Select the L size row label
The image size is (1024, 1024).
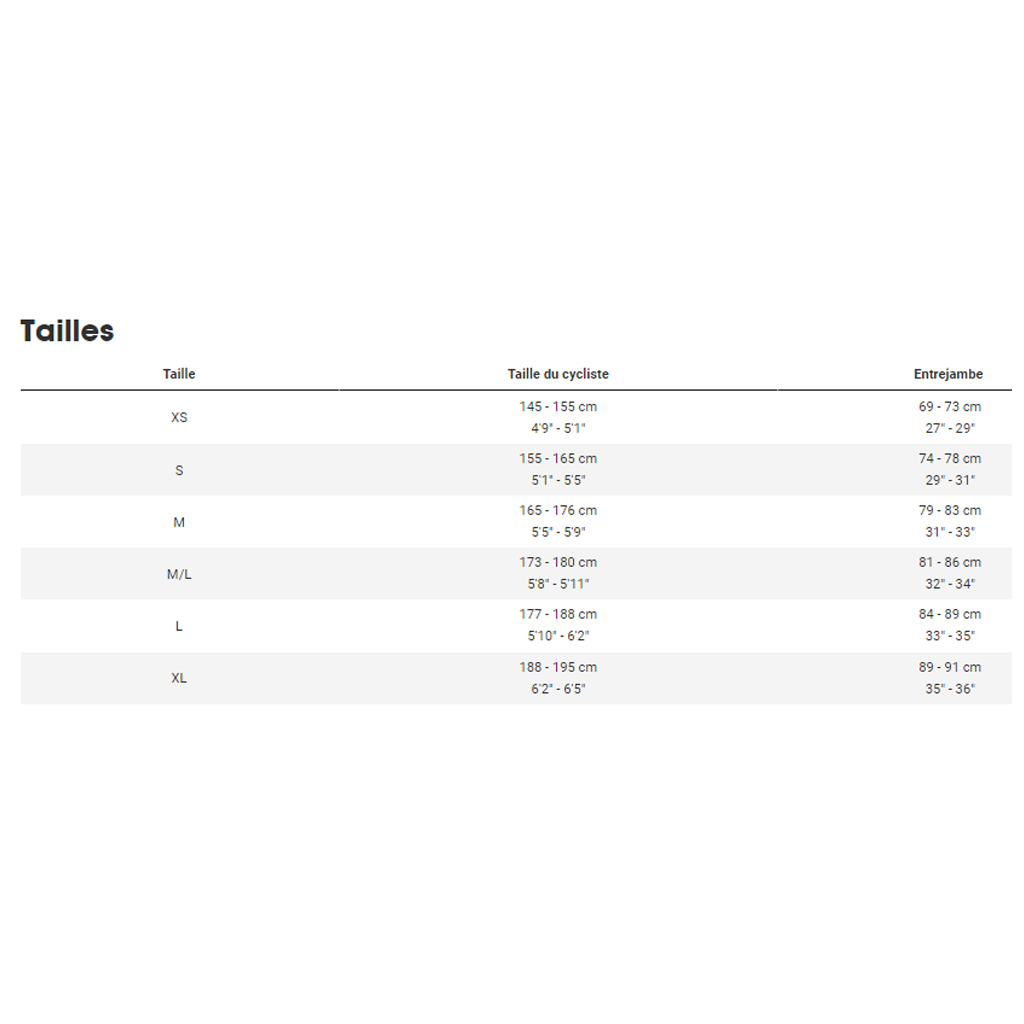click(179, 626)
